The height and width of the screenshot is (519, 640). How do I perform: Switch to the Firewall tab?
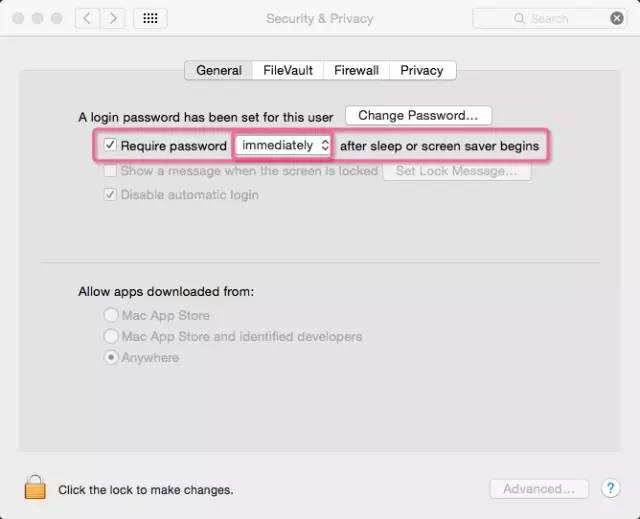pyautogui.click(x=356, y=70)
